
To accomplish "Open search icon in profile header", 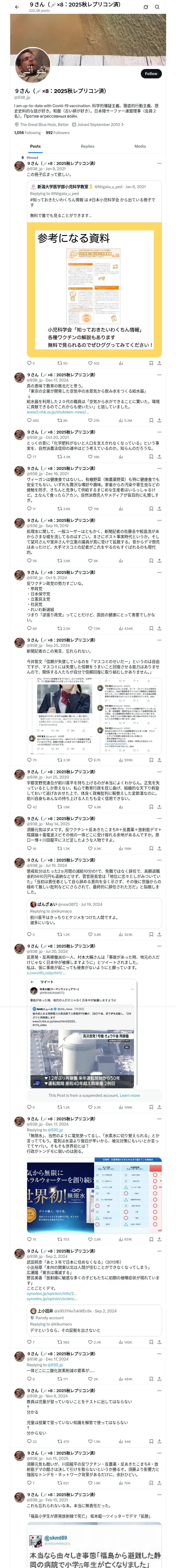I will coord(157,7).
